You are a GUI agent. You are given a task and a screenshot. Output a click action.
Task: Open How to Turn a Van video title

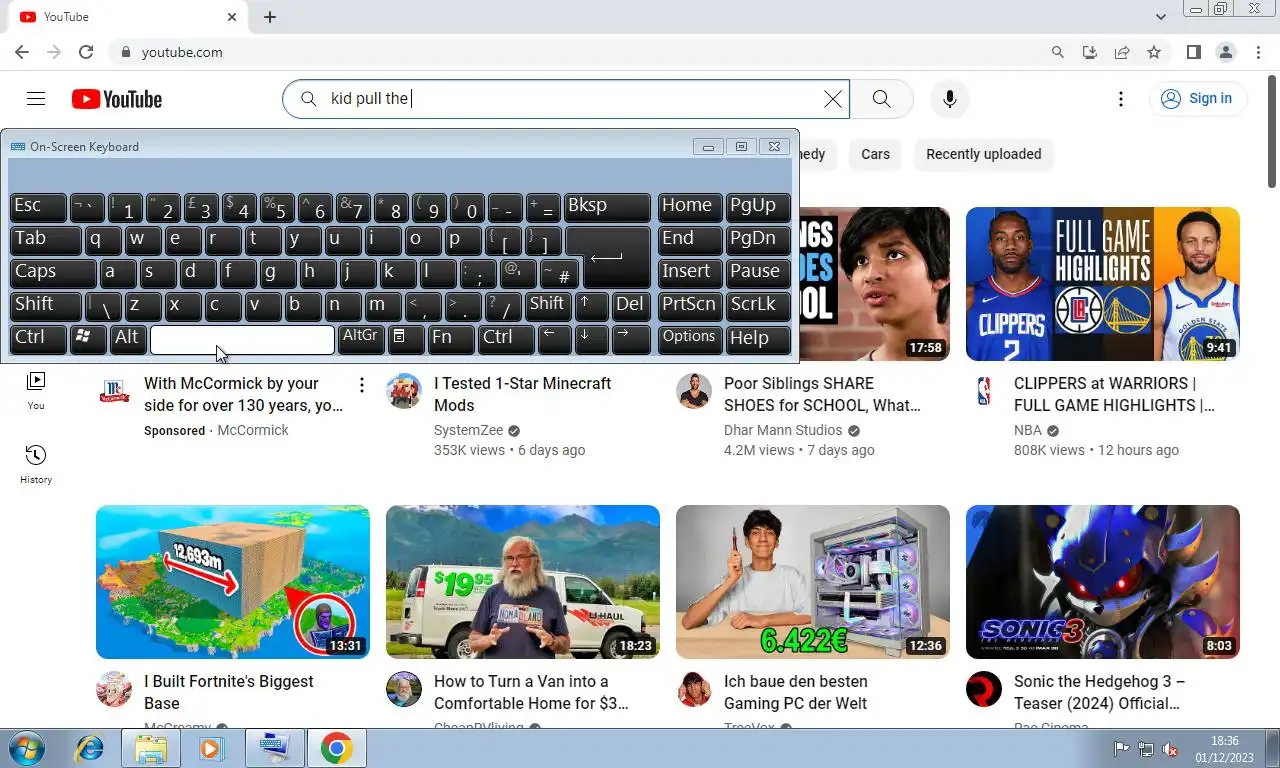531,692
